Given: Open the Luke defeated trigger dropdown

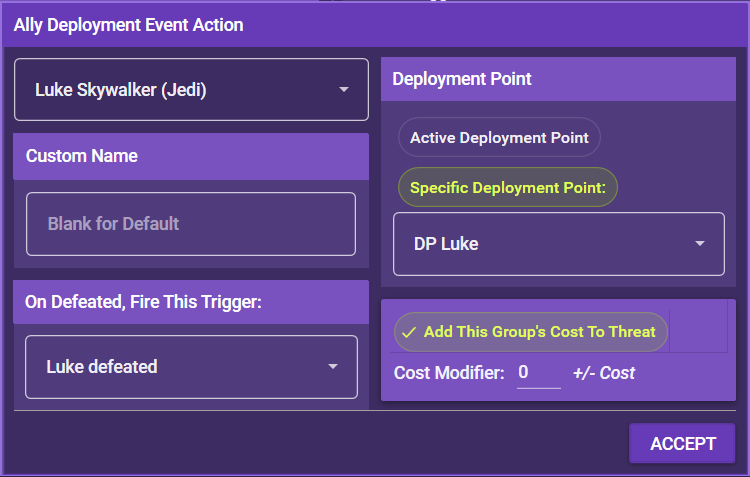Looking at the screenshot, I should 191,367.
